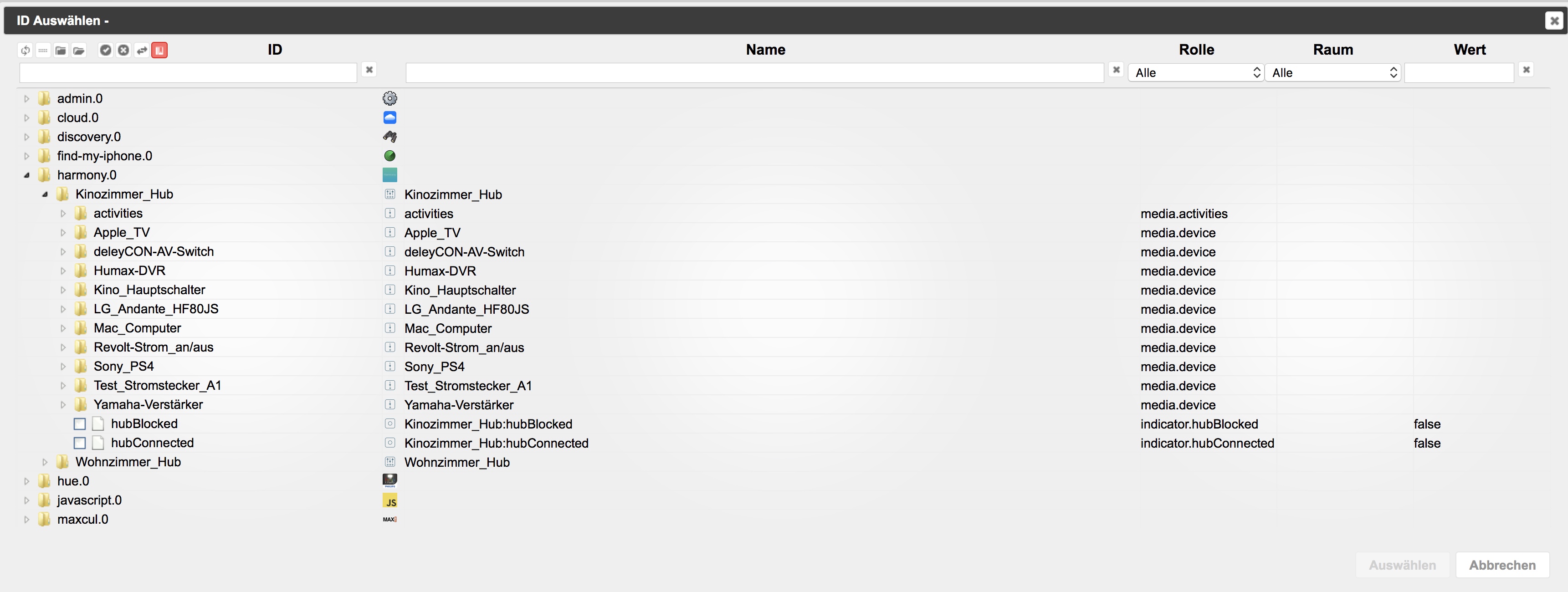The image size is (1568, 592).
Task: Click the Wert filter input field
Action: tap(1458, 73)
